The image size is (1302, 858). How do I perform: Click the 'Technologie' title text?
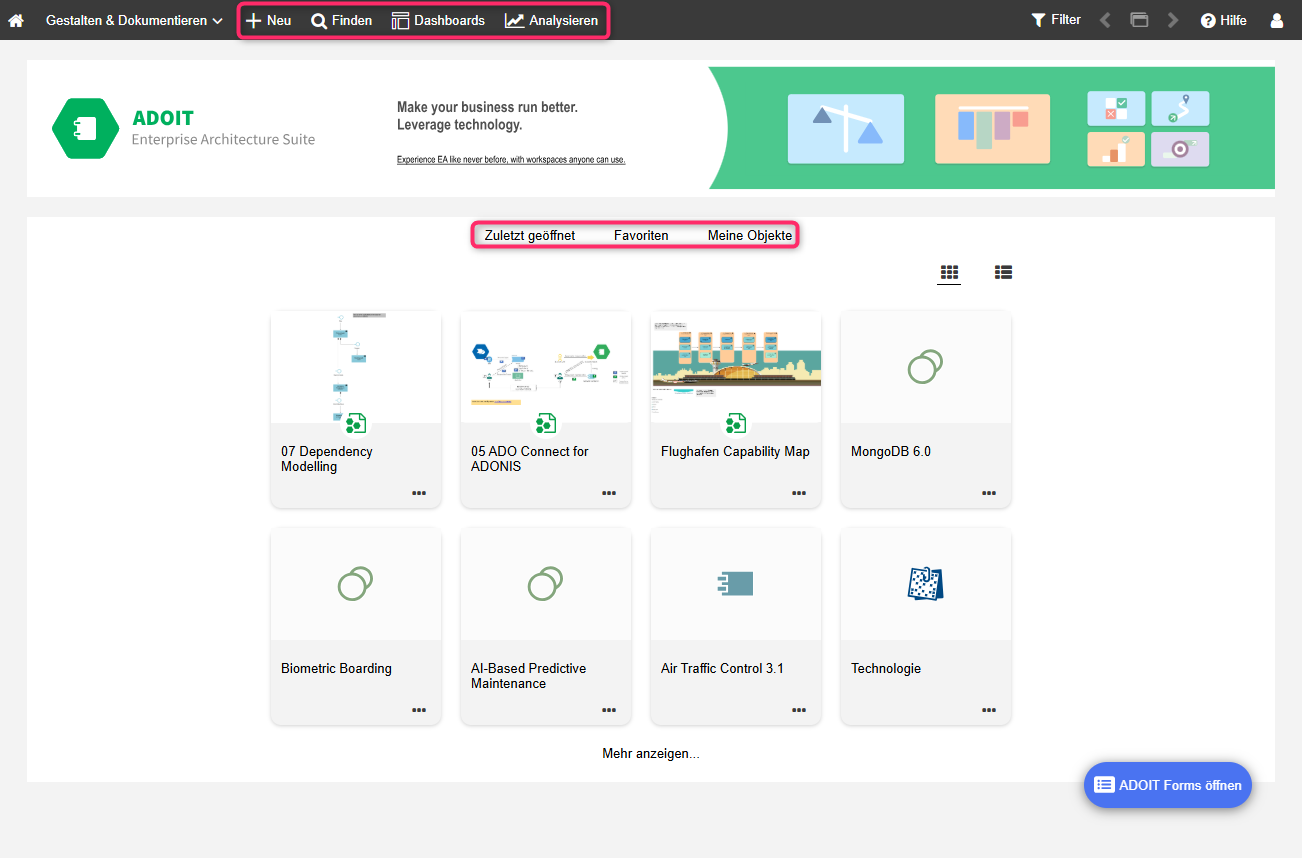point(886,669)
